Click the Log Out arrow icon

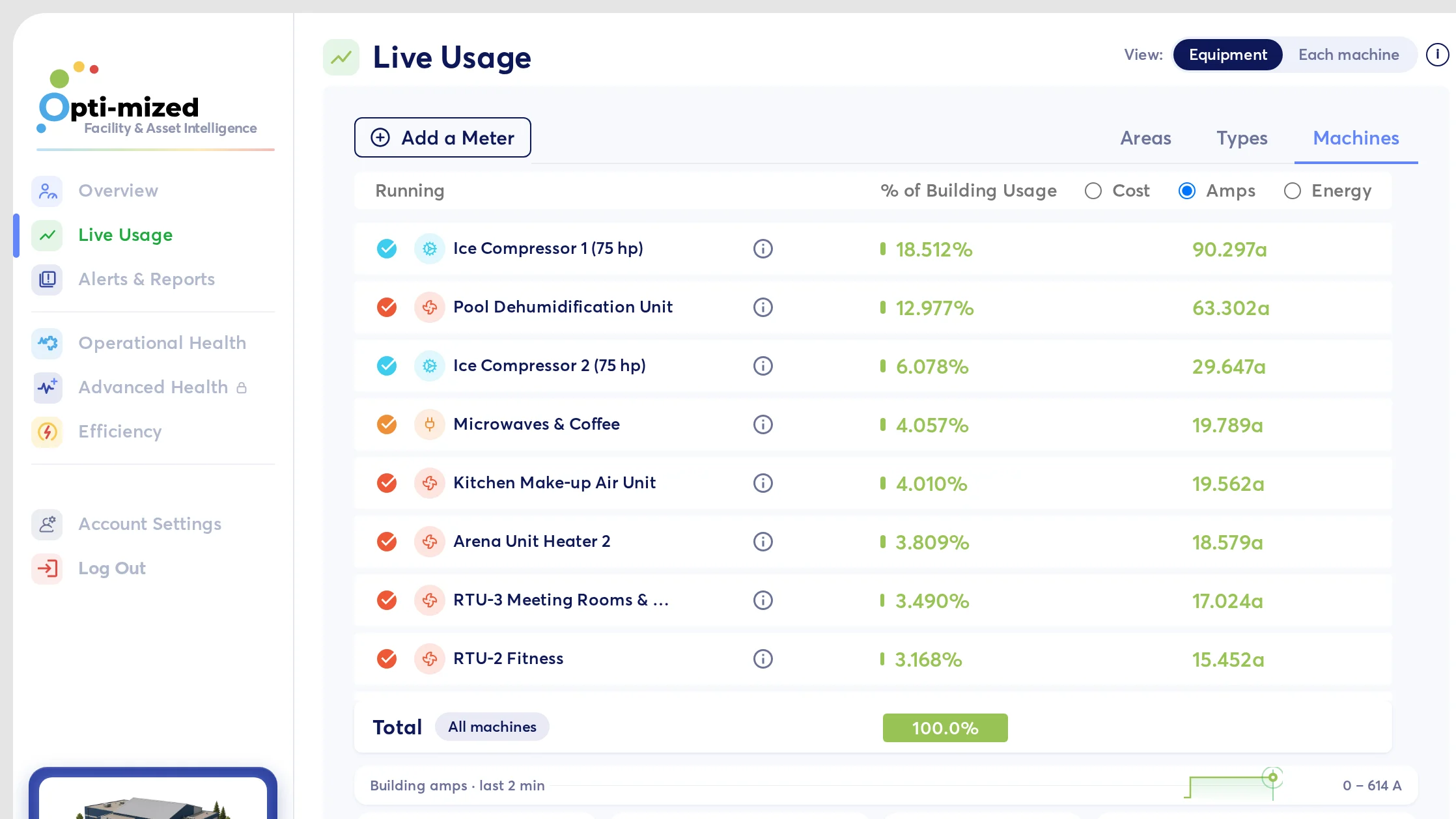pyautogui.click(x=47, y=568)
